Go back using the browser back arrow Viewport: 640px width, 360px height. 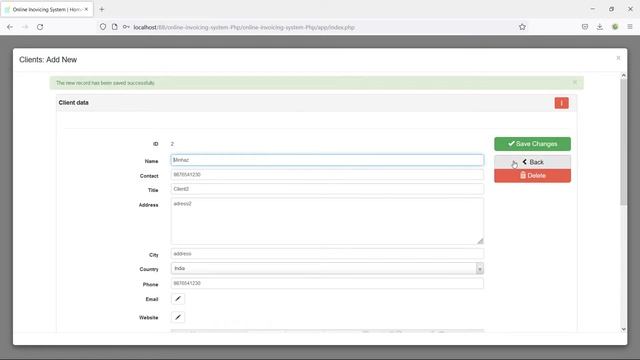tap(10, 27)
